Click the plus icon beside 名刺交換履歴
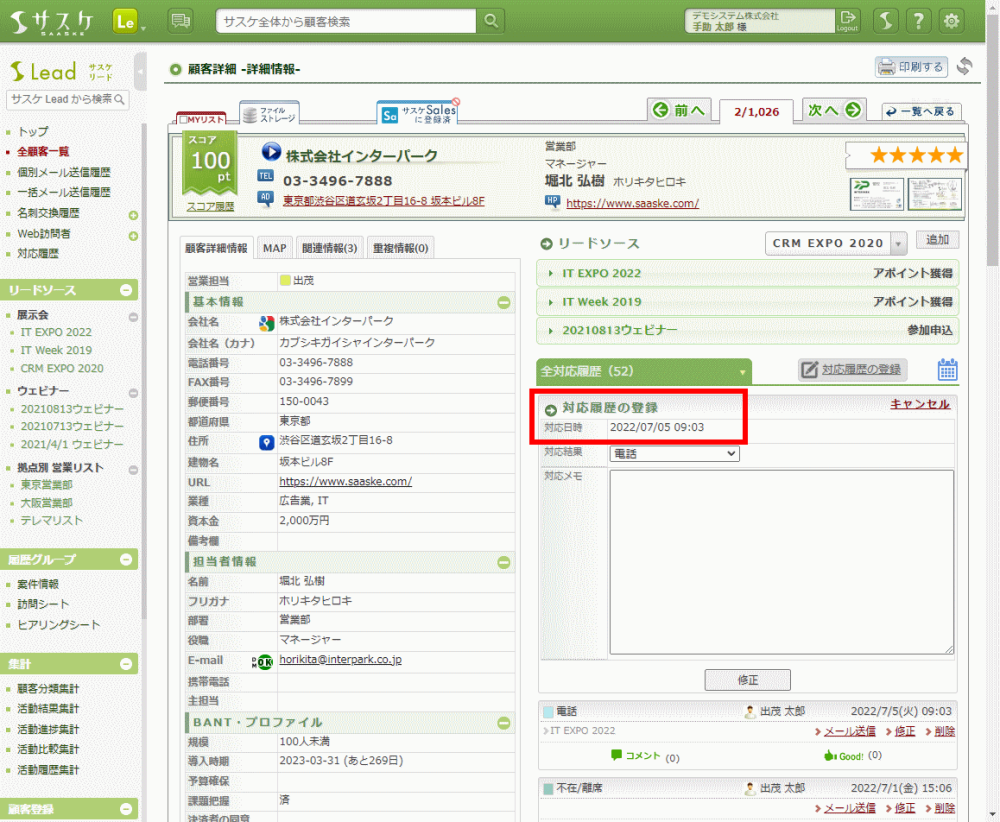1000x822 pixels. click(133, 216)
